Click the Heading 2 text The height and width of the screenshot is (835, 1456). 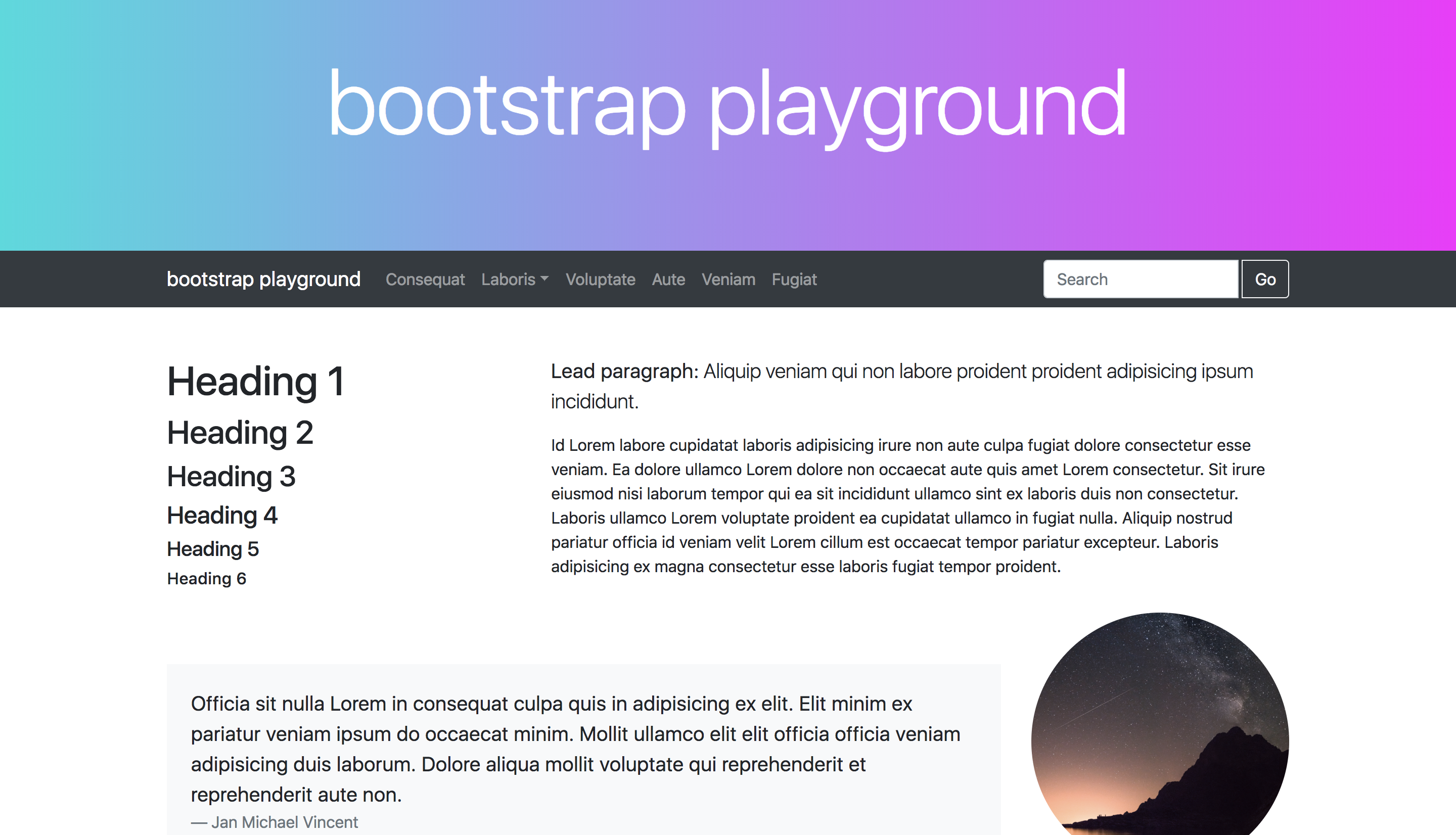[x=240, y=433]
